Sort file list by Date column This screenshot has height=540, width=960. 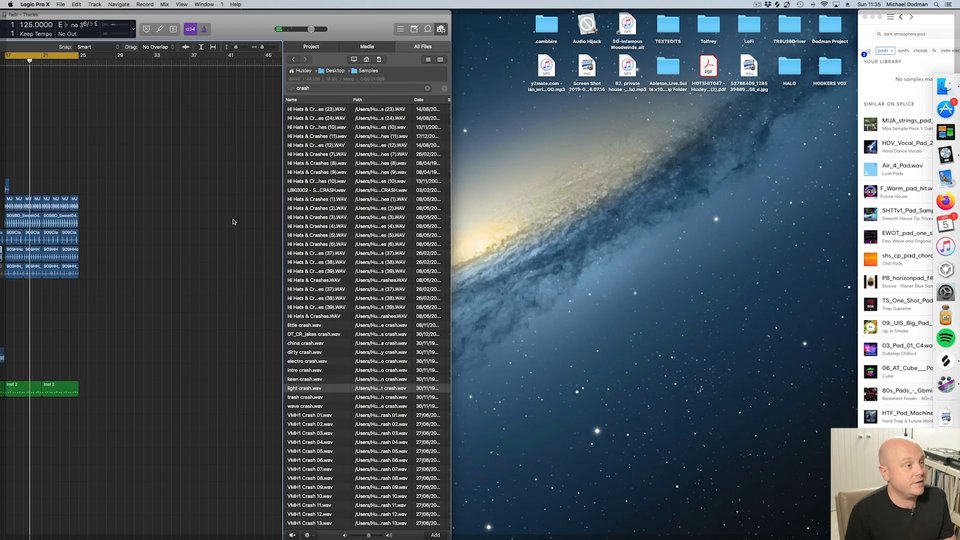pyautogui.click(x=430, y=99)
